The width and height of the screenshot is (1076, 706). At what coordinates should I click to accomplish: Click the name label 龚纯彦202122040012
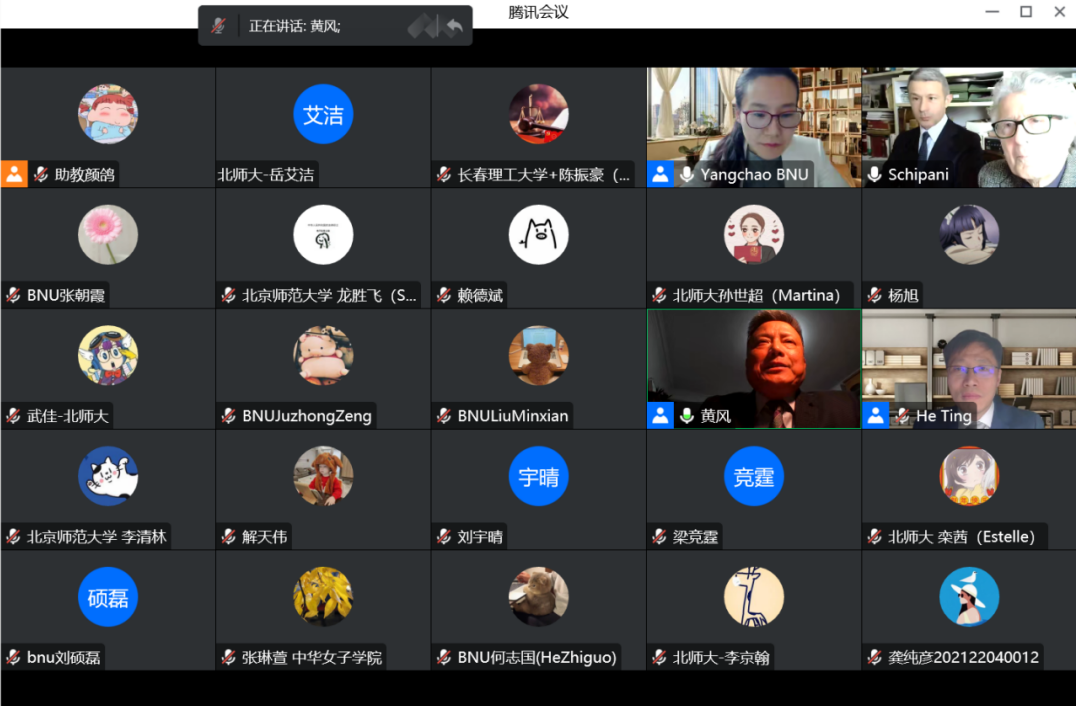pos(963,658)
